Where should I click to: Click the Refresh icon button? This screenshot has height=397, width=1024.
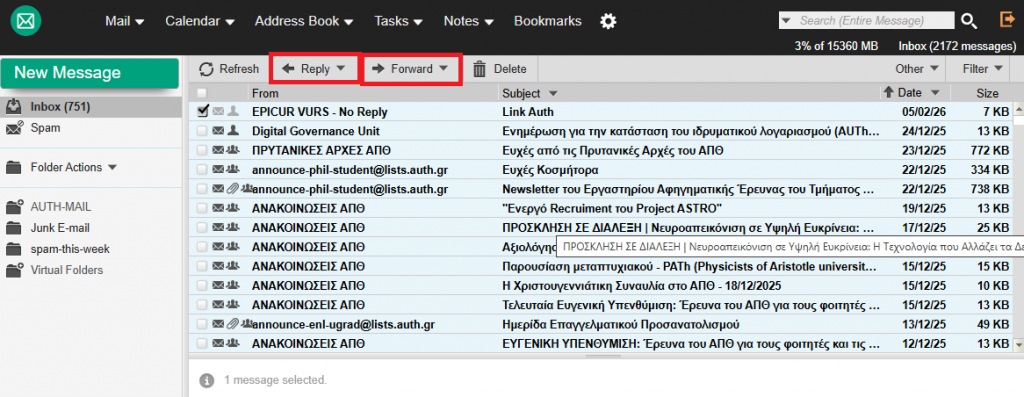[x=206, y=69]
